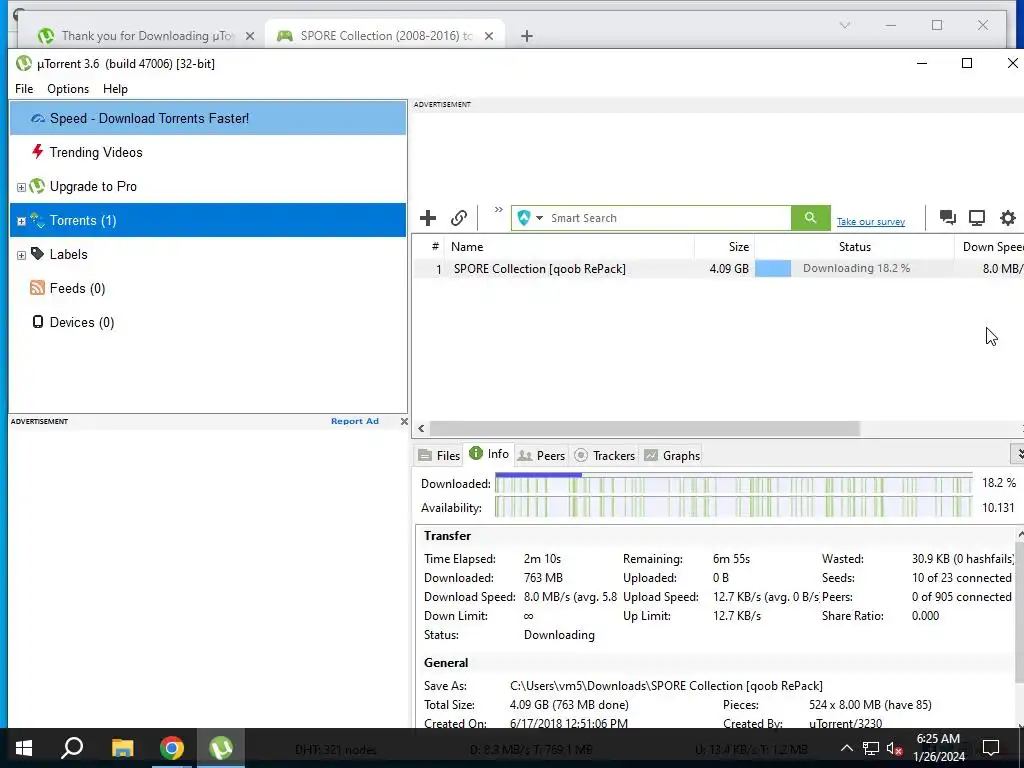The height and width of the screenshot is (768, 1024).
Task: Close the sidebar advertisement
Action: click(x=404, y=421)
